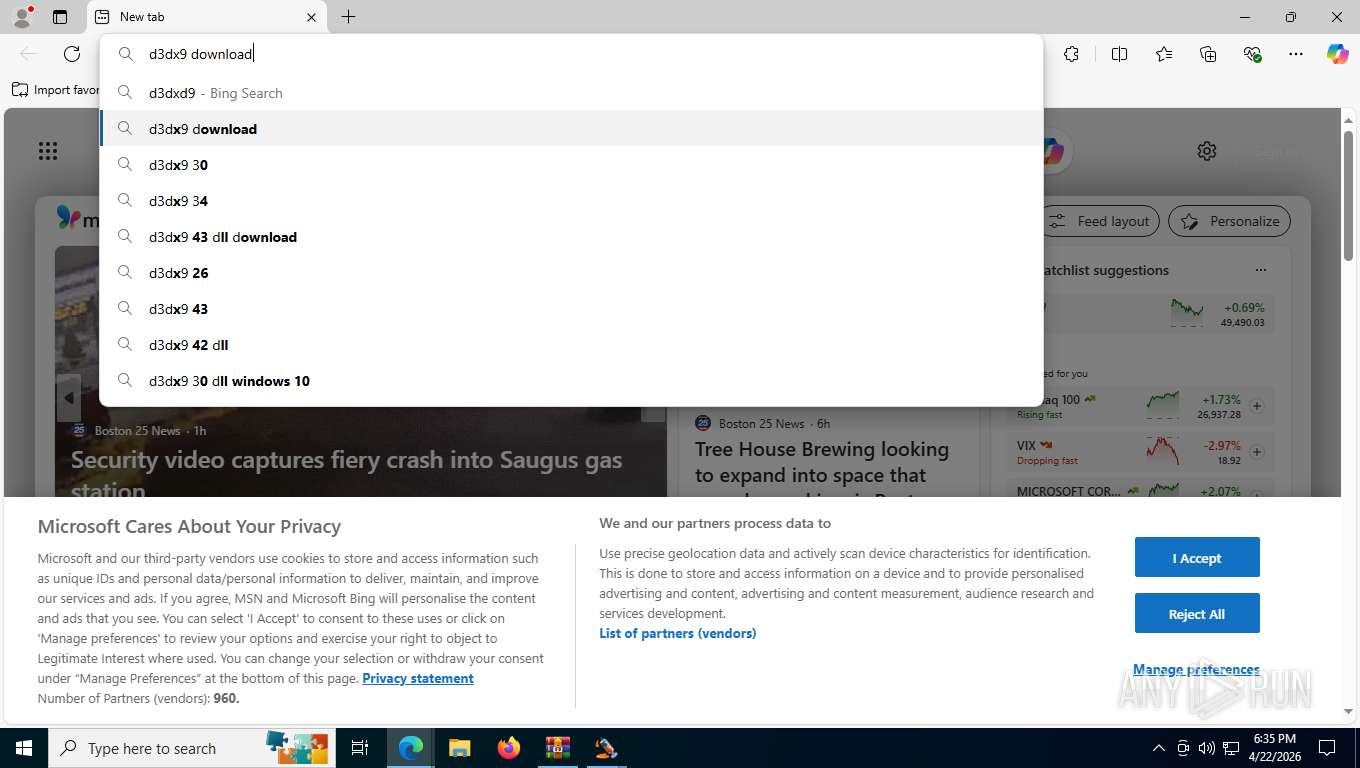Open the Feed layout button
The image size is (1360, 768).
click(1100, 221)
